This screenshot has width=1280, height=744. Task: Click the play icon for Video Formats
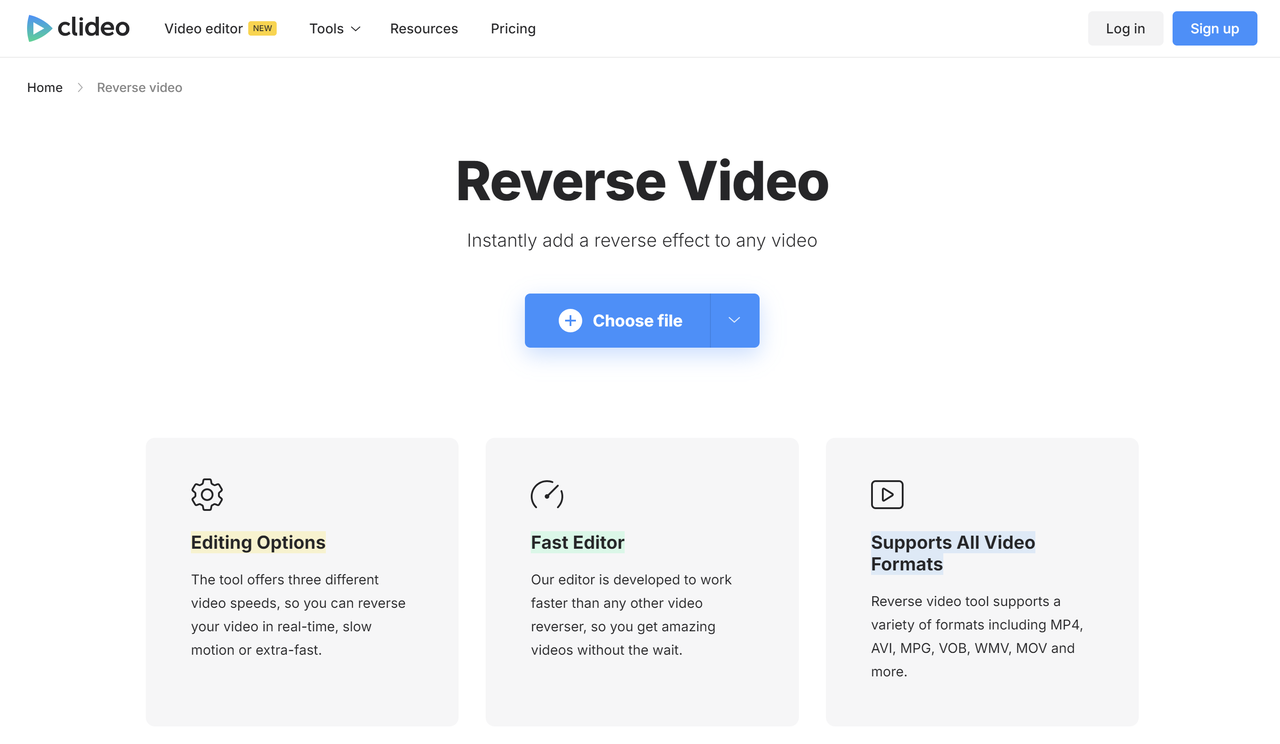tap(887, 494)
